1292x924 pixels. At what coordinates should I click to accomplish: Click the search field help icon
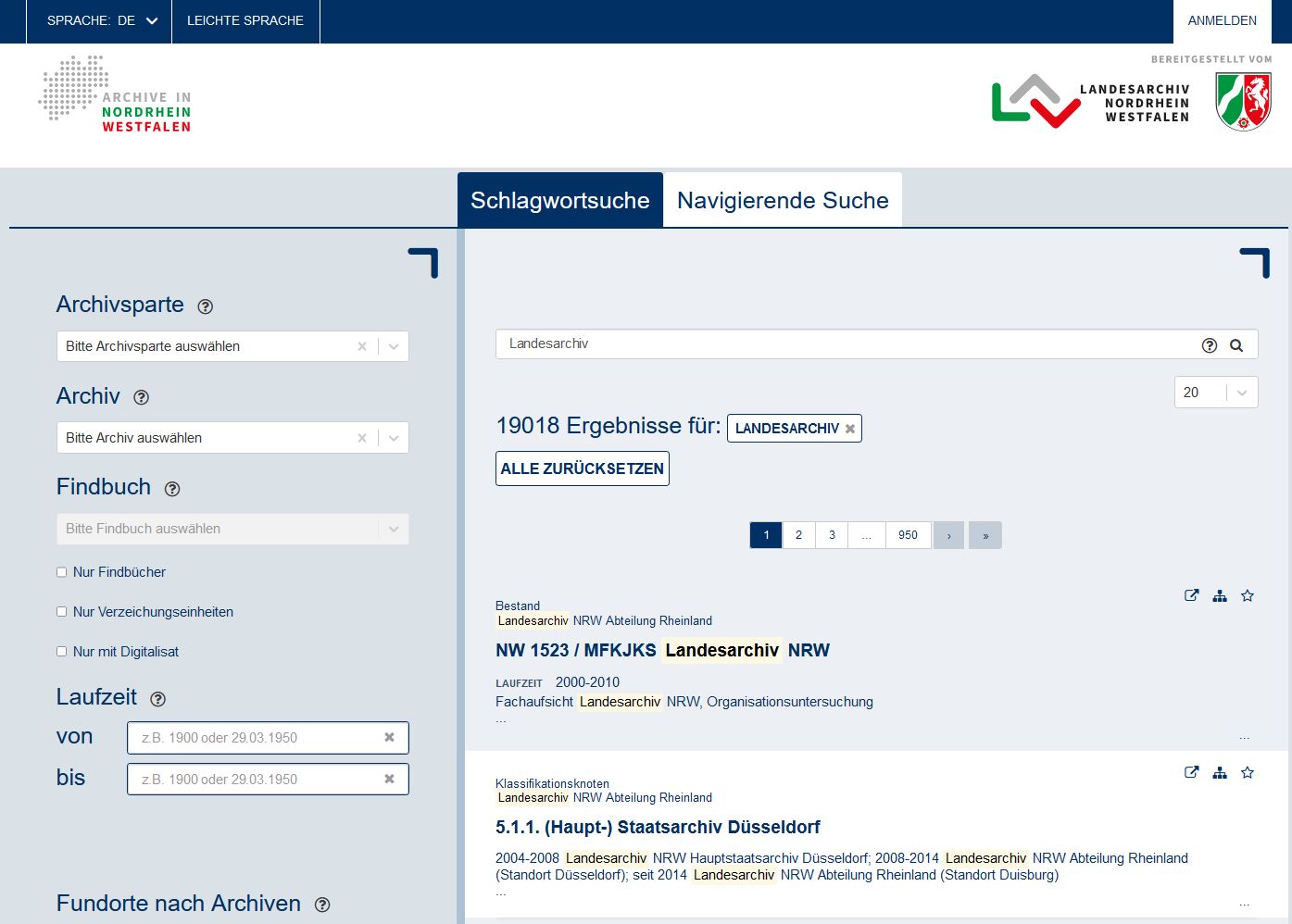pos(1210,345)
